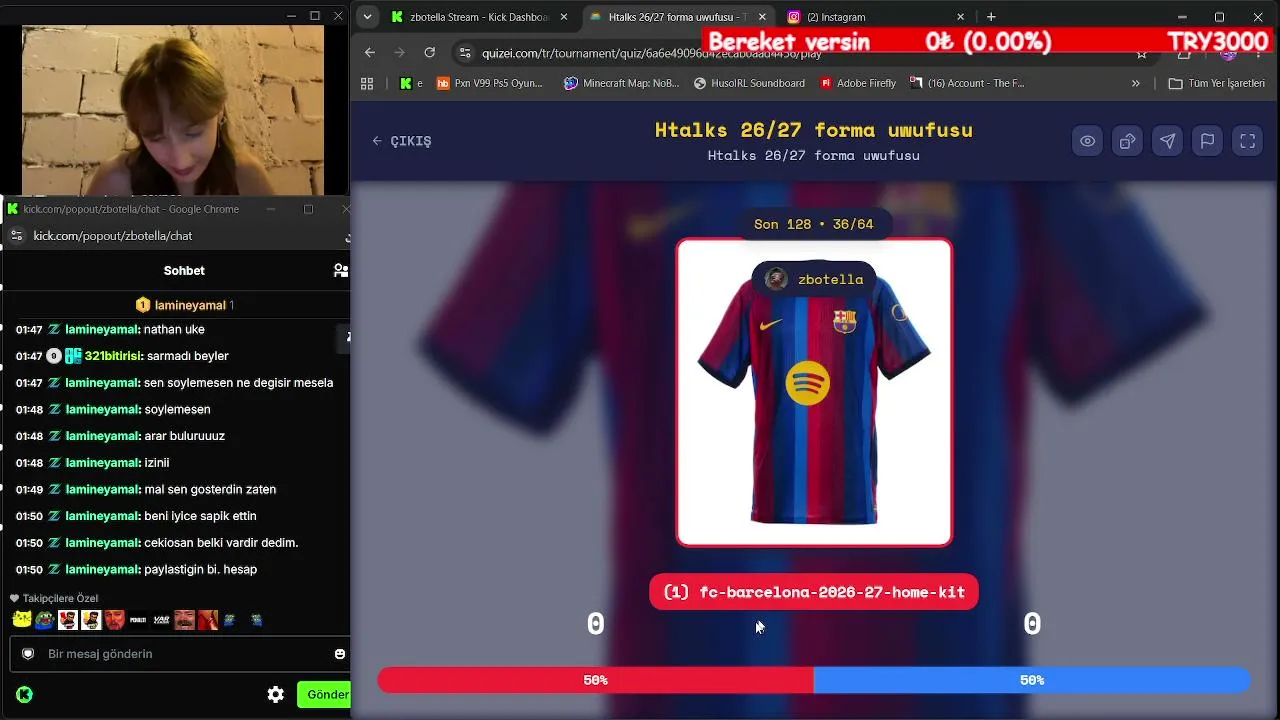Open chat settings gear
The width and height of the screenshot is (1280, 720).
tap(276, 695)
